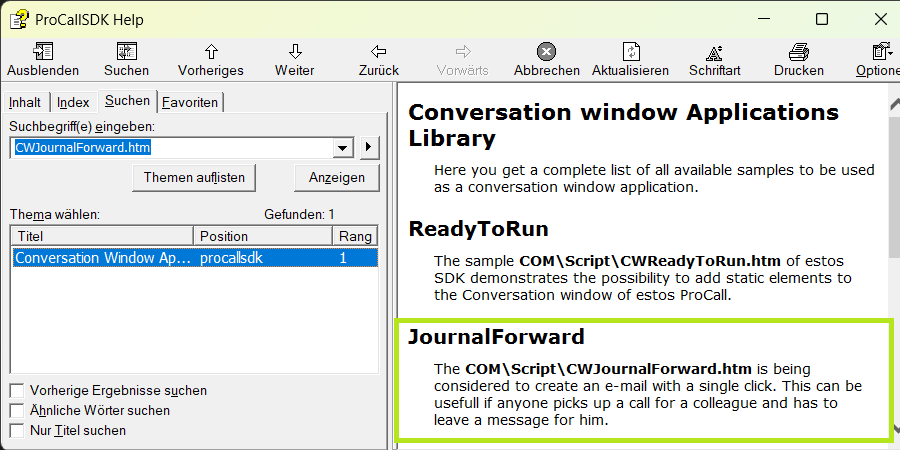Check the Nur Titel suchen option
The image size is (900, 450).
coord(17,431)
